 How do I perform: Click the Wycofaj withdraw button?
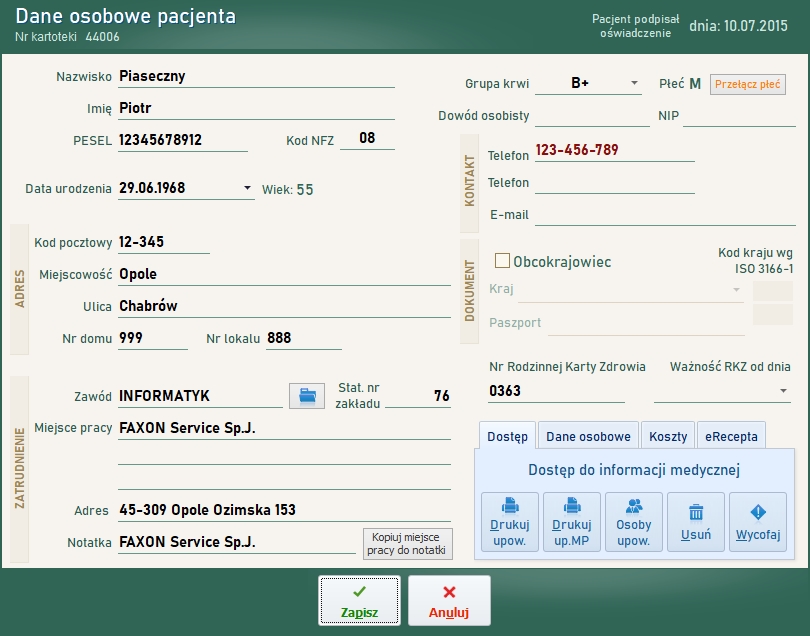point(757,522)
